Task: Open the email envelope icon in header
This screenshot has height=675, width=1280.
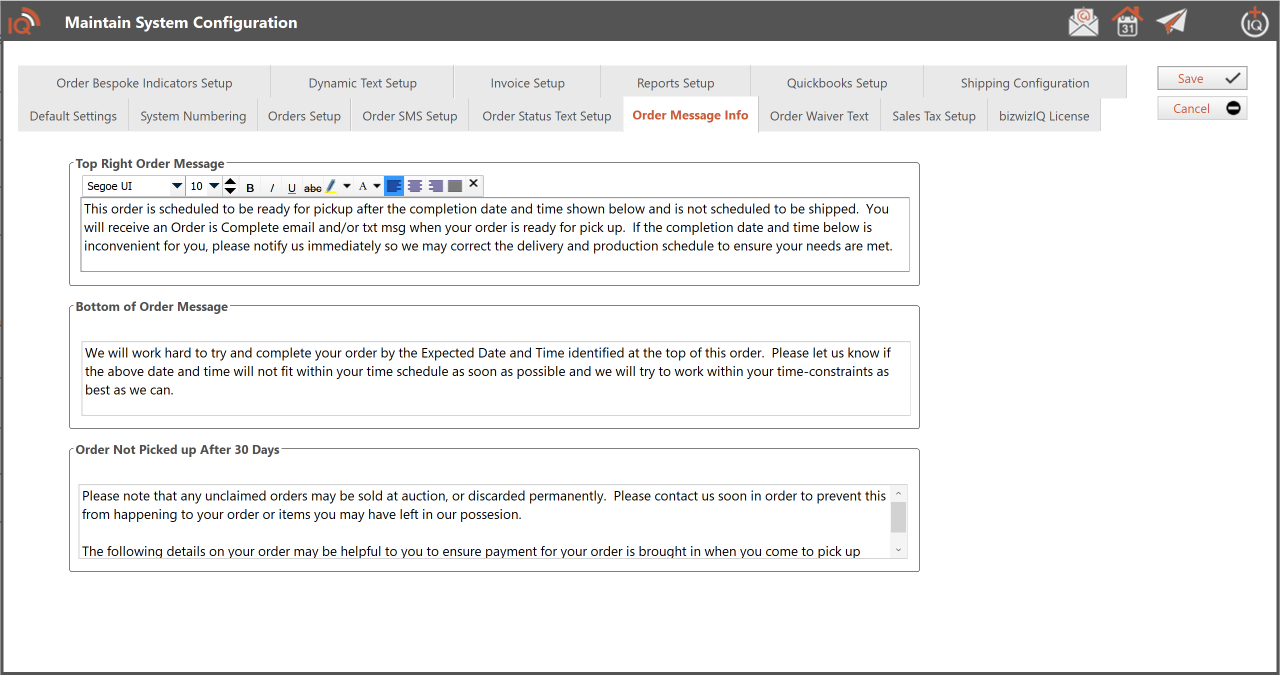Action: pyautogui.click(x=1083, y=22)
